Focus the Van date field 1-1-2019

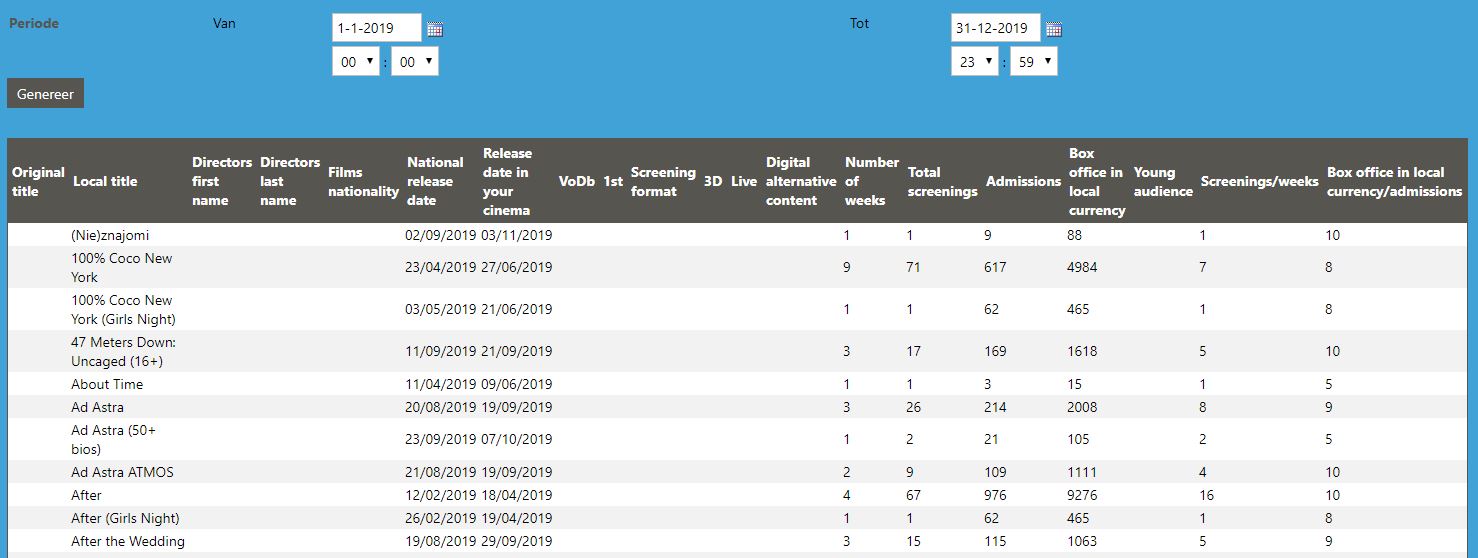pos(377,28)
